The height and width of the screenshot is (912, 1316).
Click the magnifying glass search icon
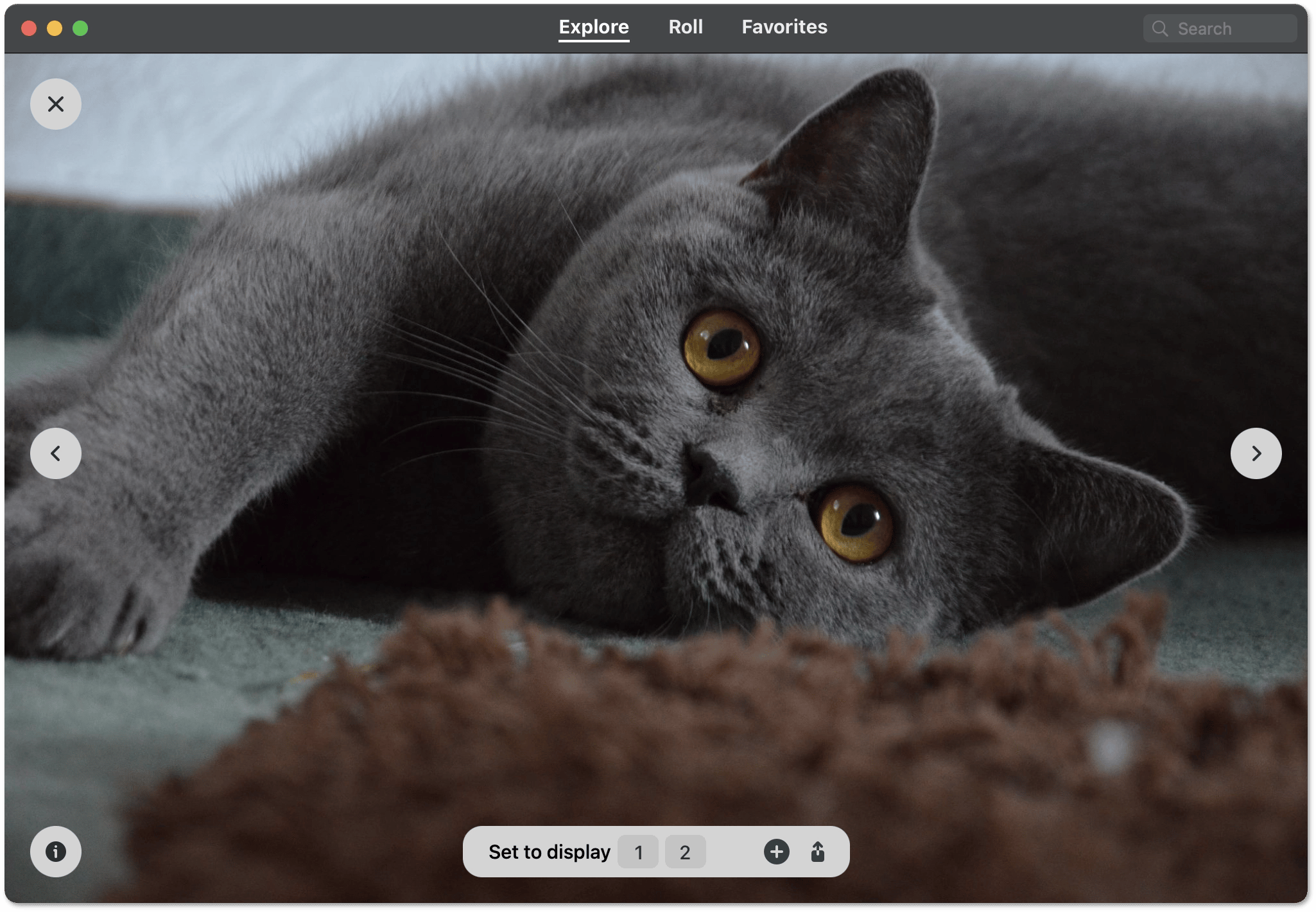pyautogui.click(x=1159, y=29)
